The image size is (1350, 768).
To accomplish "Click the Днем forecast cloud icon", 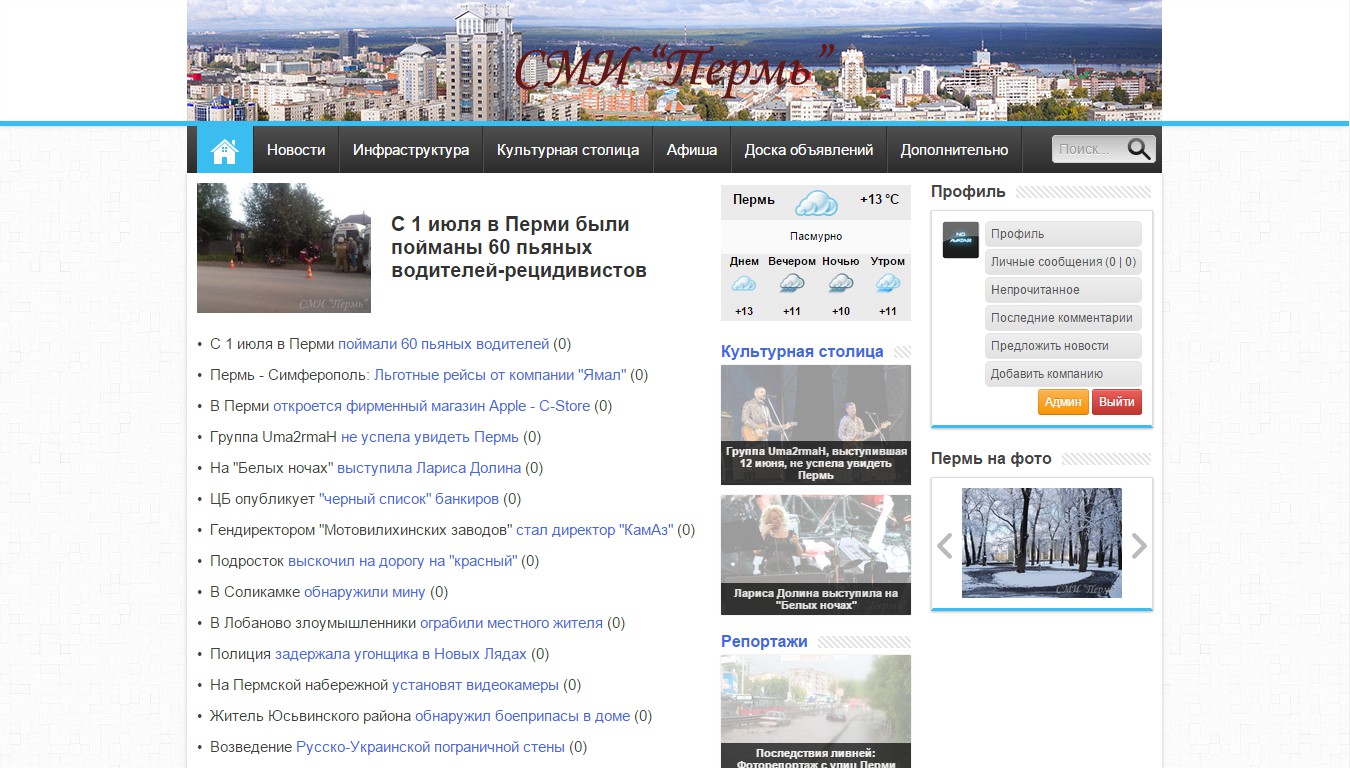I will [x=744, y=284].
